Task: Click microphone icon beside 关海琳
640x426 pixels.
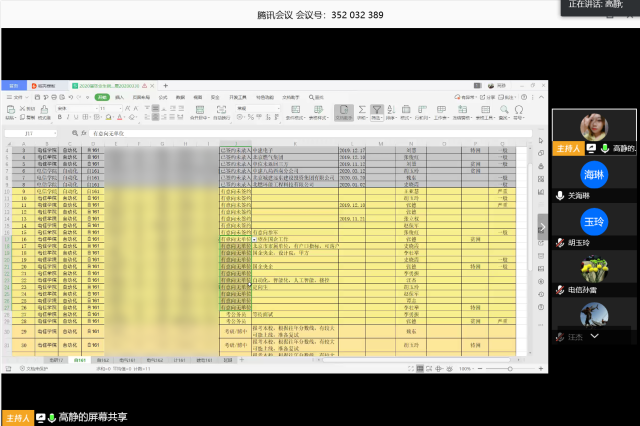Action: [560, 196]
